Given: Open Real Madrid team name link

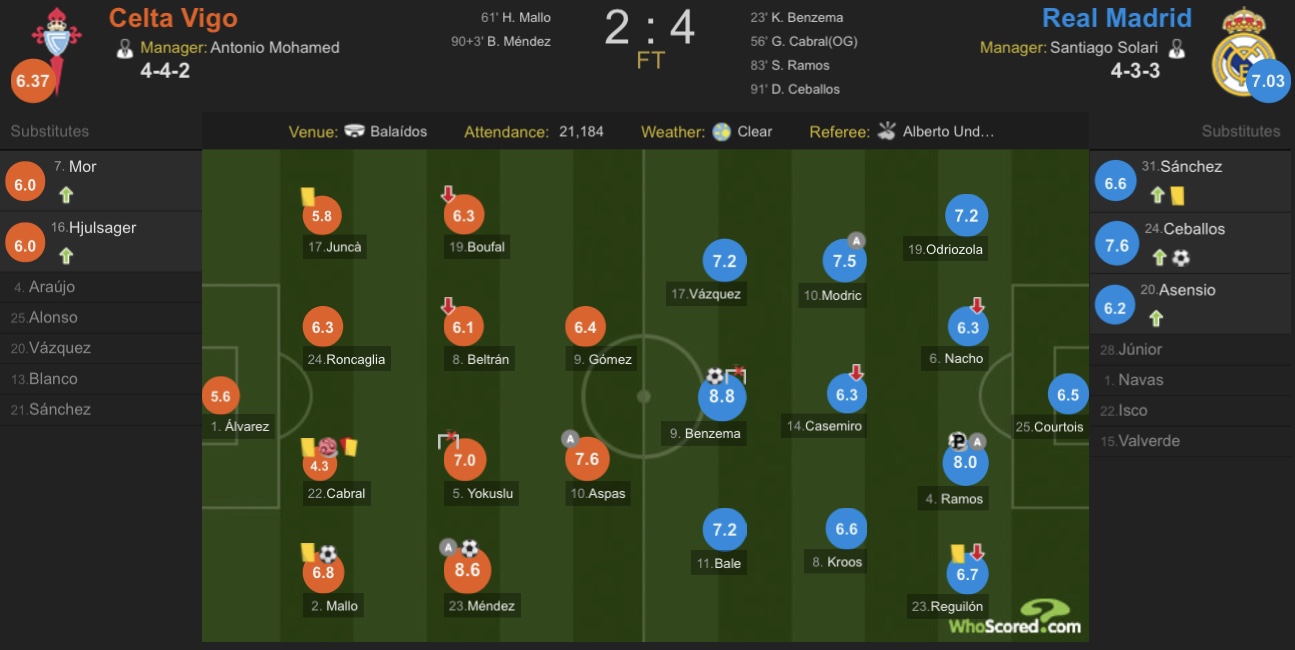Looking at the screenshot, I should [x=1117, y=18].
